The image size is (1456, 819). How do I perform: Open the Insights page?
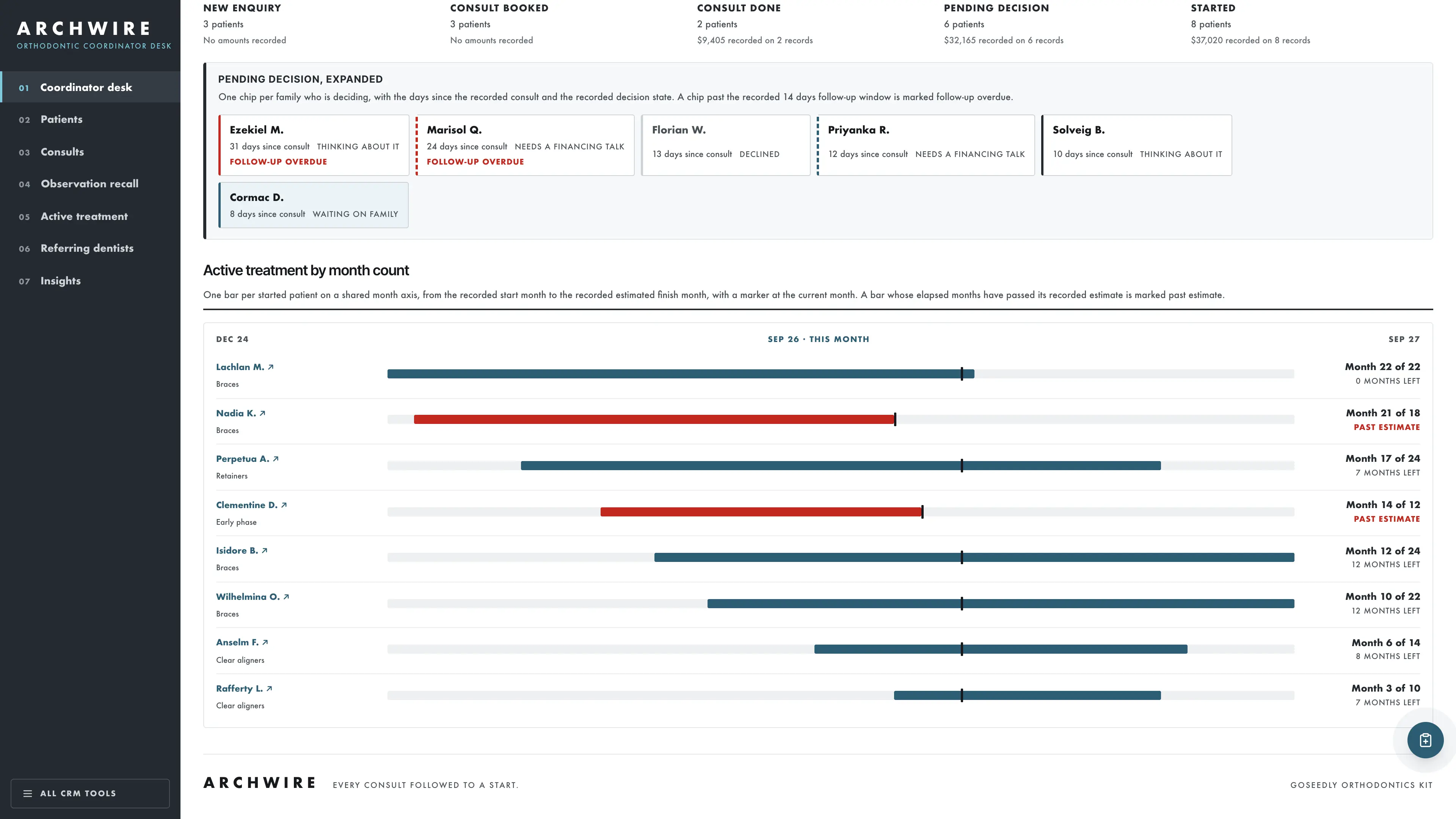[x=91, y=280]
